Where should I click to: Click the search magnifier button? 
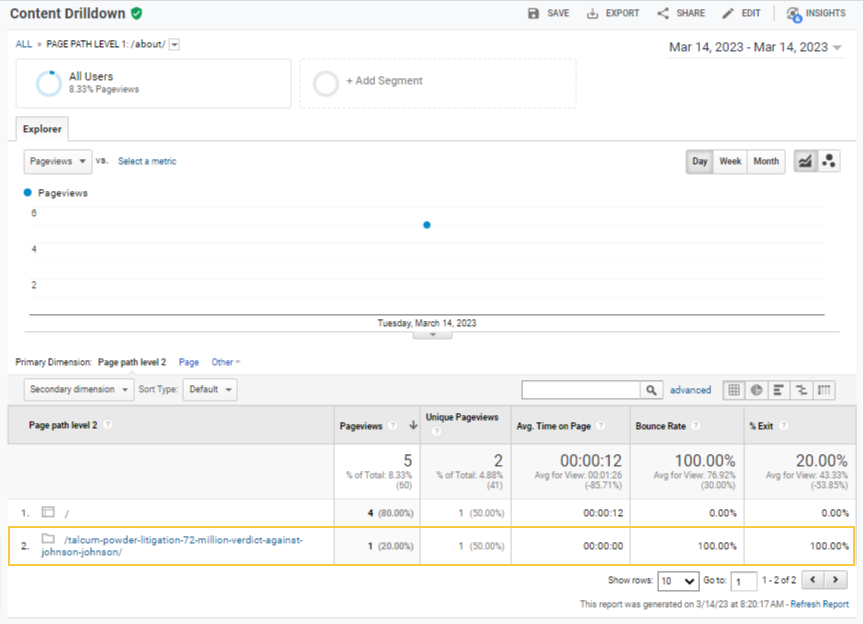click(x=652, y=390)
